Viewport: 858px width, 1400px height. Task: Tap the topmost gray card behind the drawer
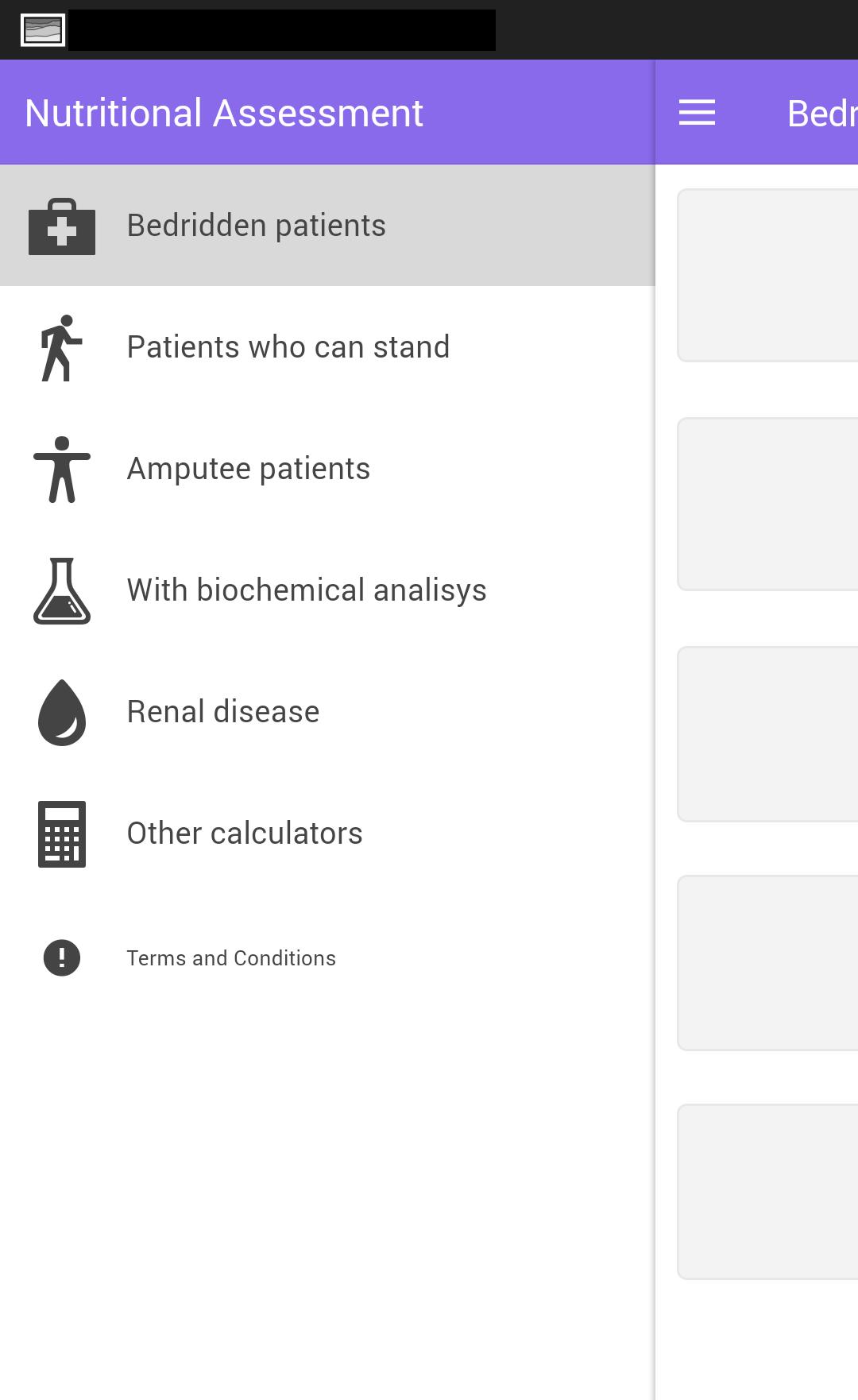[x=767, y=275]
